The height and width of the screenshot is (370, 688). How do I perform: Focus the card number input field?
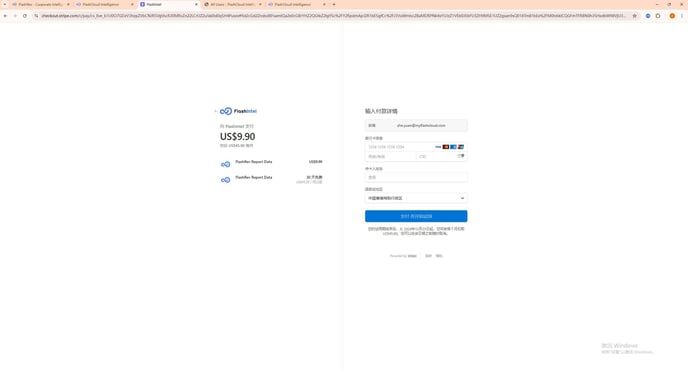click(416, 147)
